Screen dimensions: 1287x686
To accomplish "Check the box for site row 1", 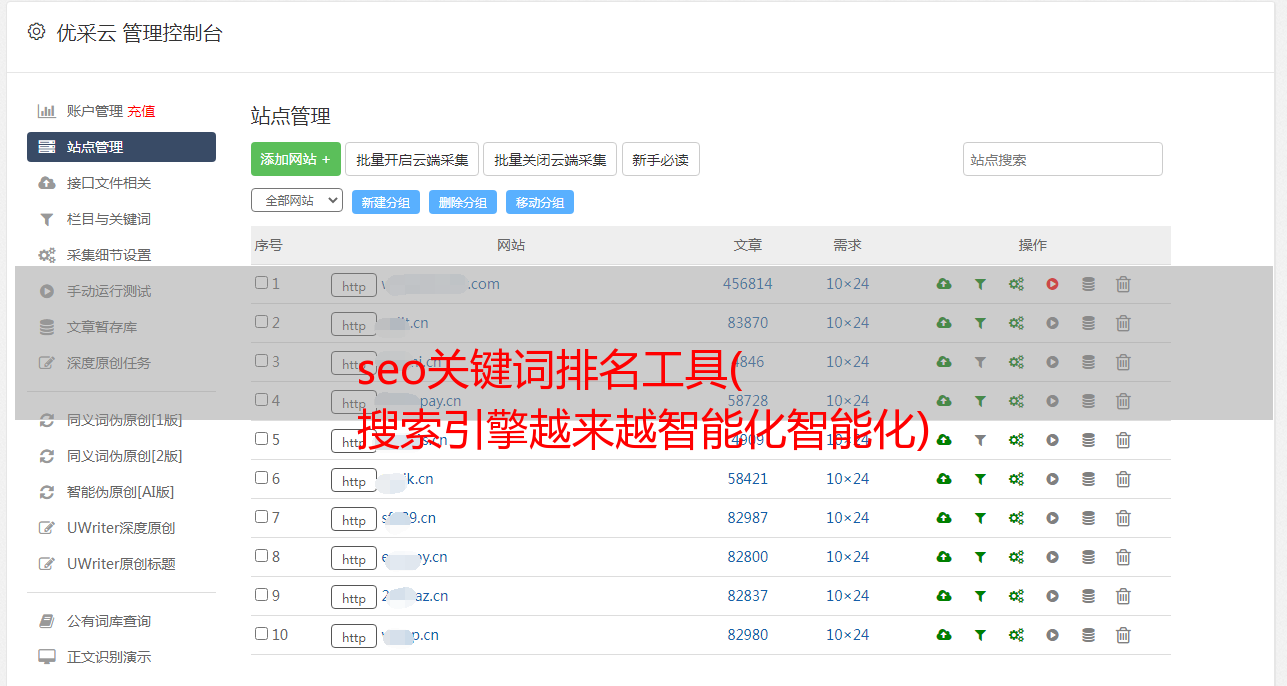I will pos(262,283).
